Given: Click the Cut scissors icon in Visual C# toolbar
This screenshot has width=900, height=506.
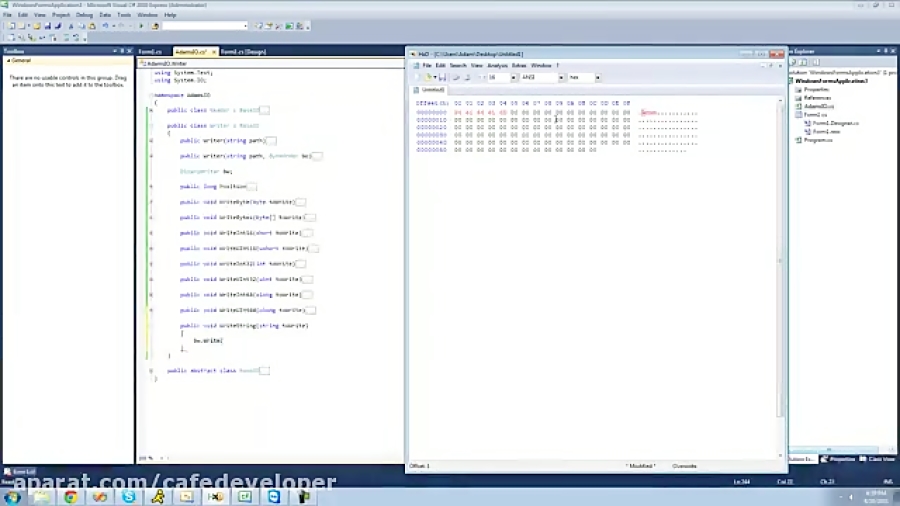Looking at the screenshot, I should coord(71,26).
